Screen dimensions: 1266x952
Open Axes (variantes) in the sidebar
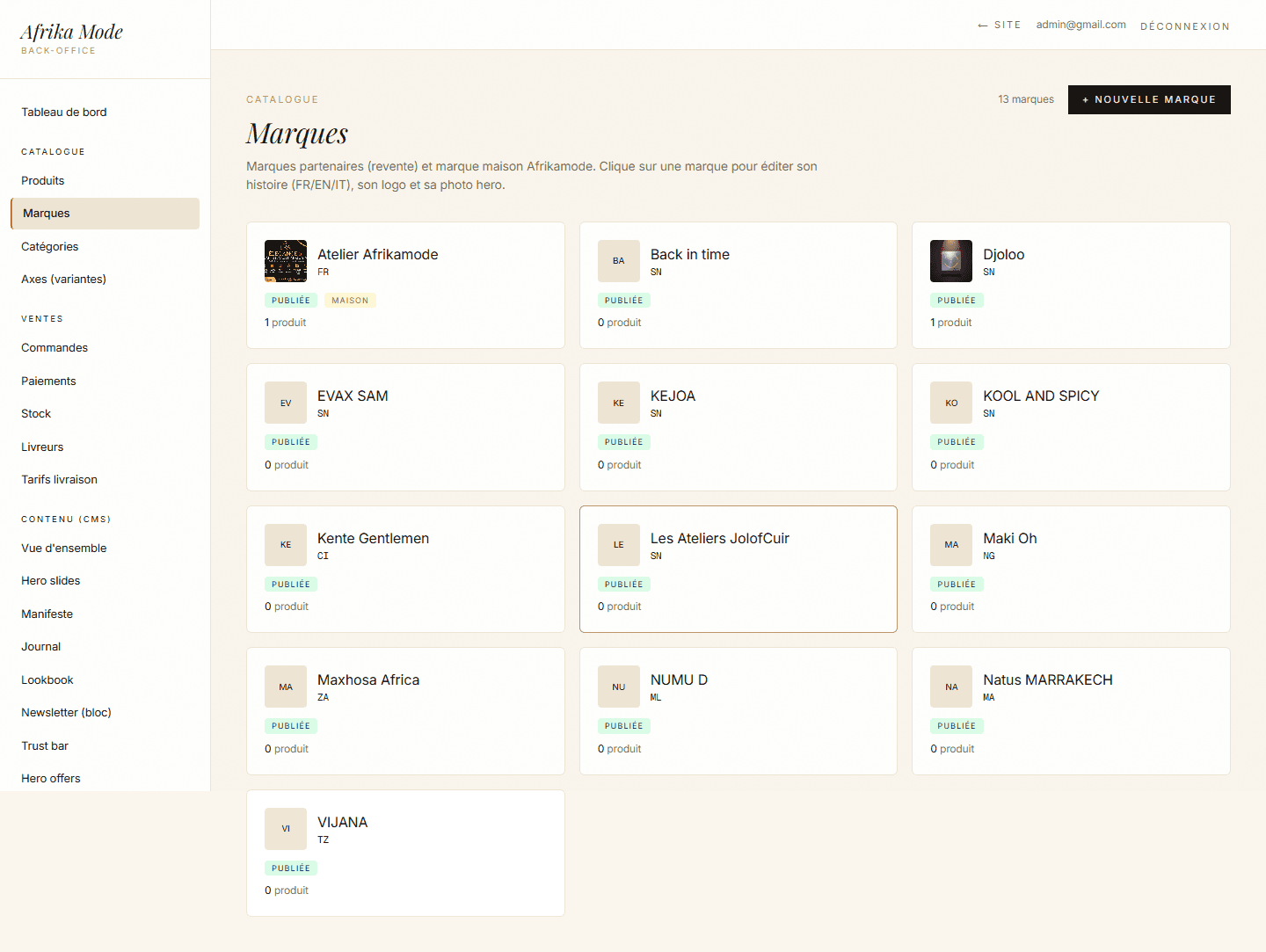pyautogui.click(x=105, y=280)
